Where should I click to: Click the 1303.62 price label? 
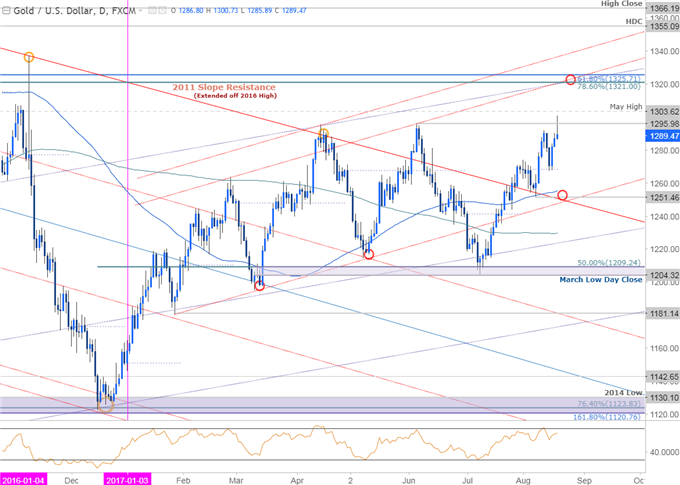663,111
